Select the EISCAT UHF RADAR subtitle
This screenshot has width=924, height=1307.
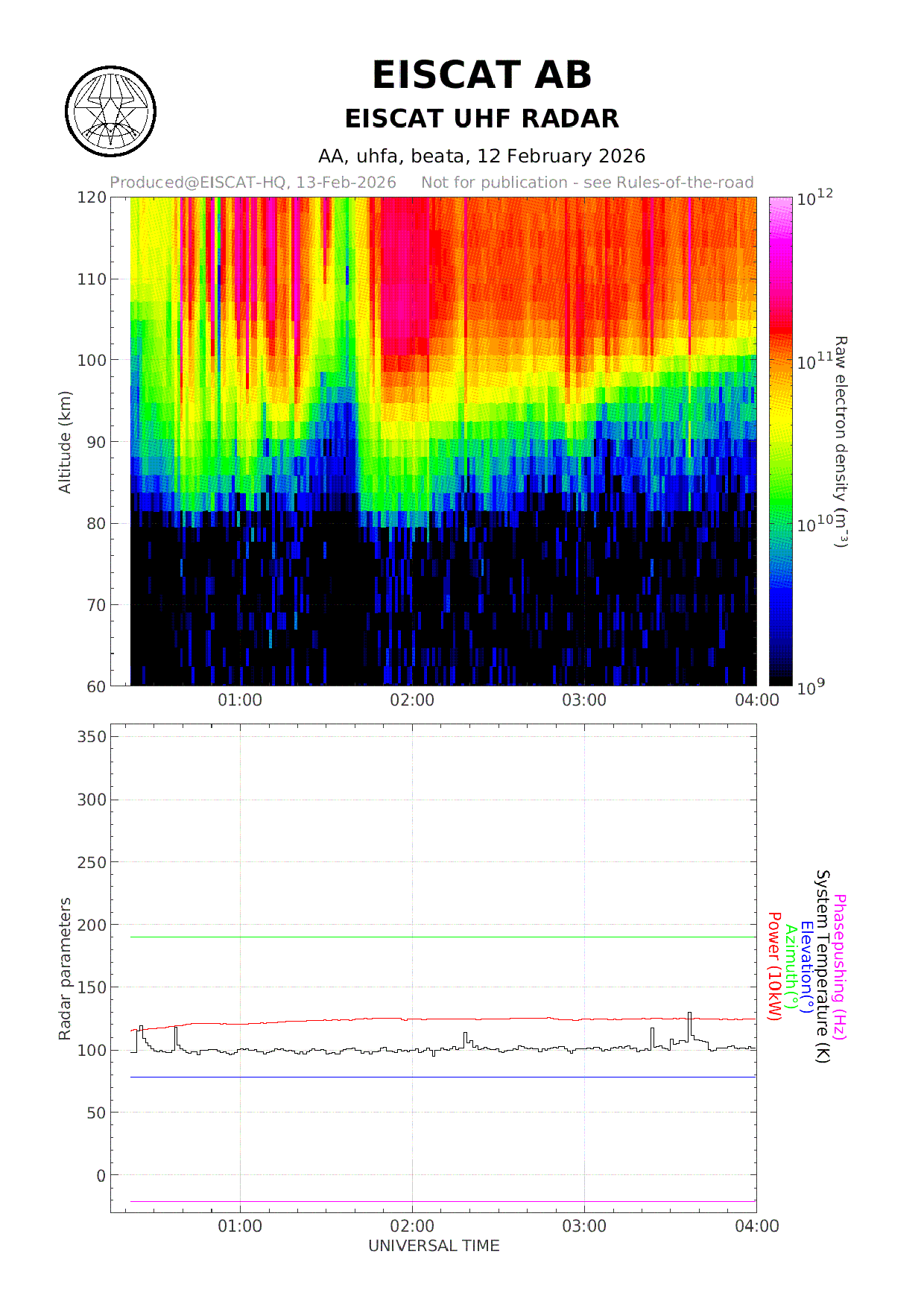[481, 118]
